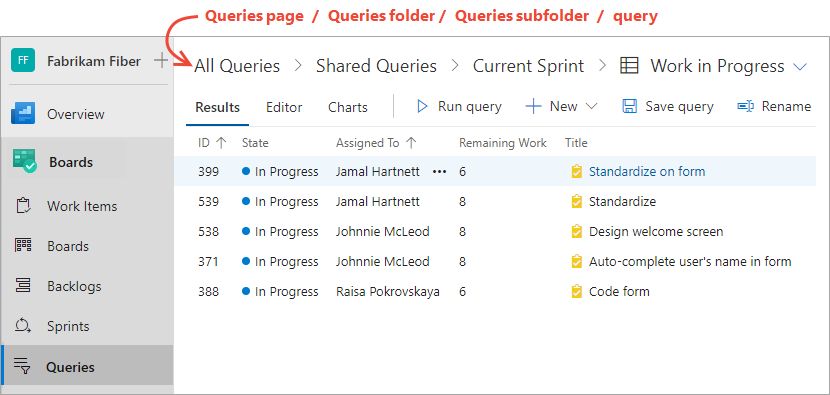Click the Boards hub icon
830x395 pixels.
[24, 161]
